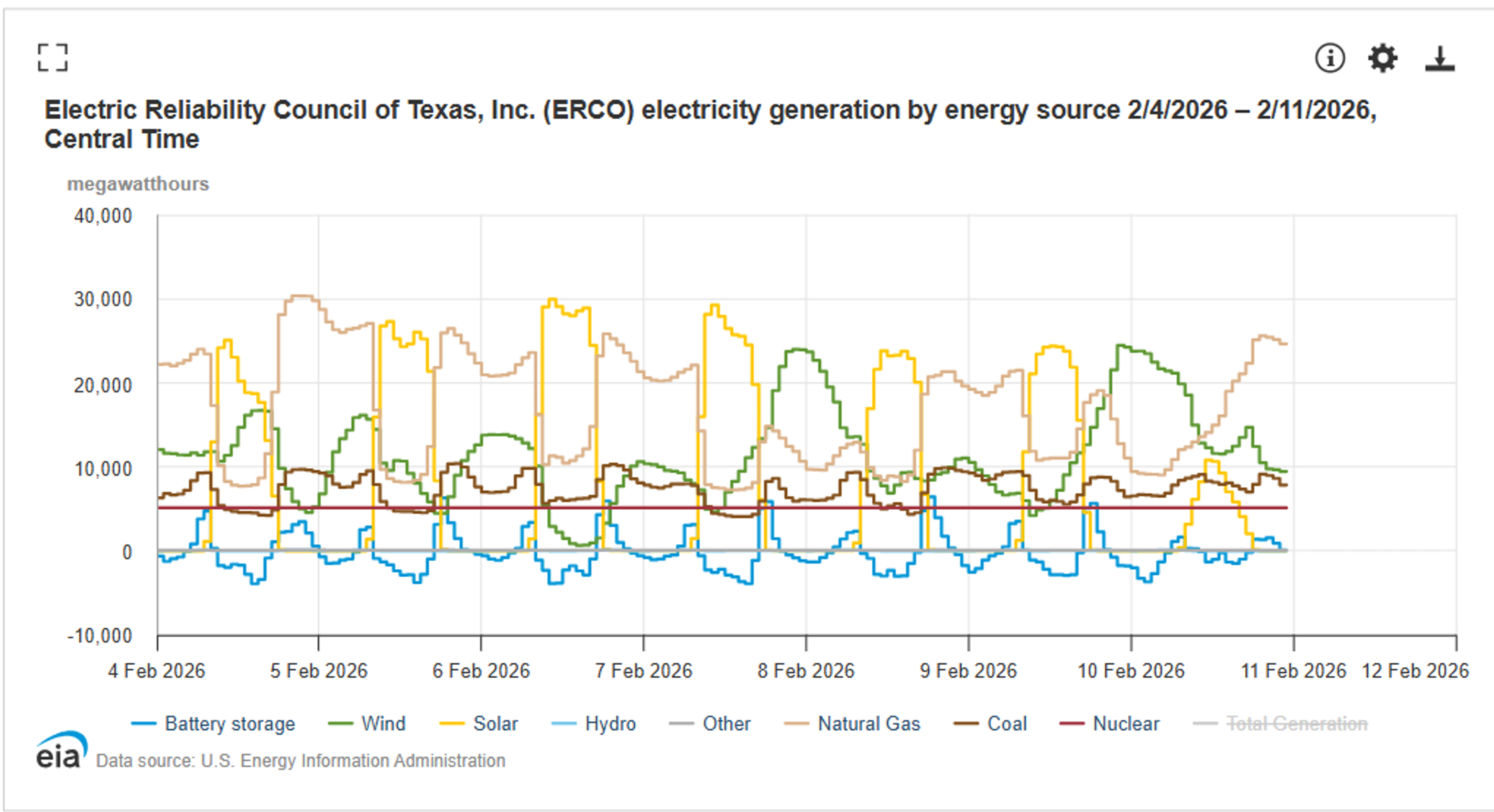Click the Solar yellow legend swatch
Screen dimensions: 1494x812
click(x=452, y=724)
